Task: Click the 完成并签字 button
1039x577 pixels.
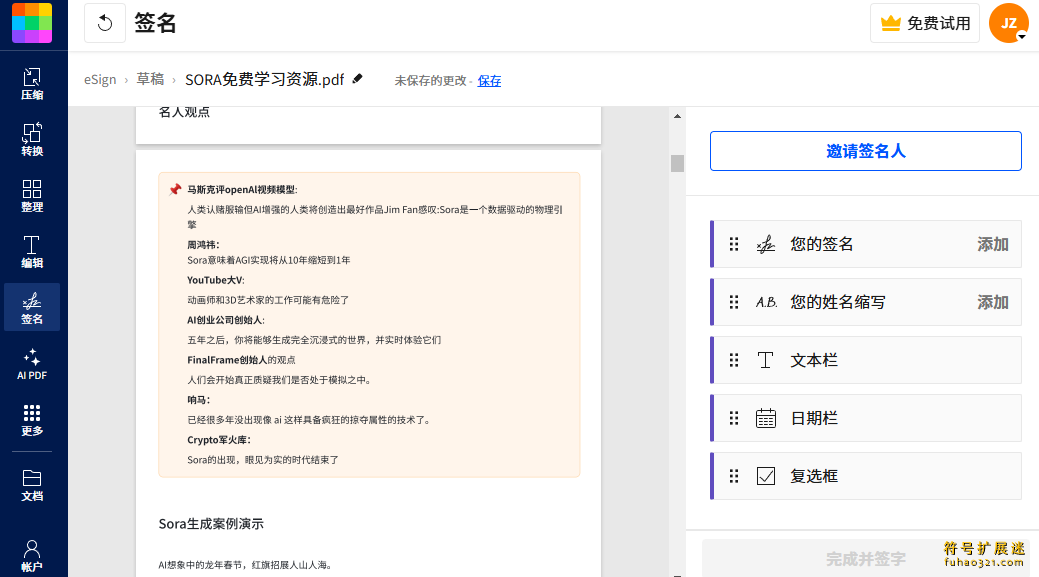Action: (865, 558)
